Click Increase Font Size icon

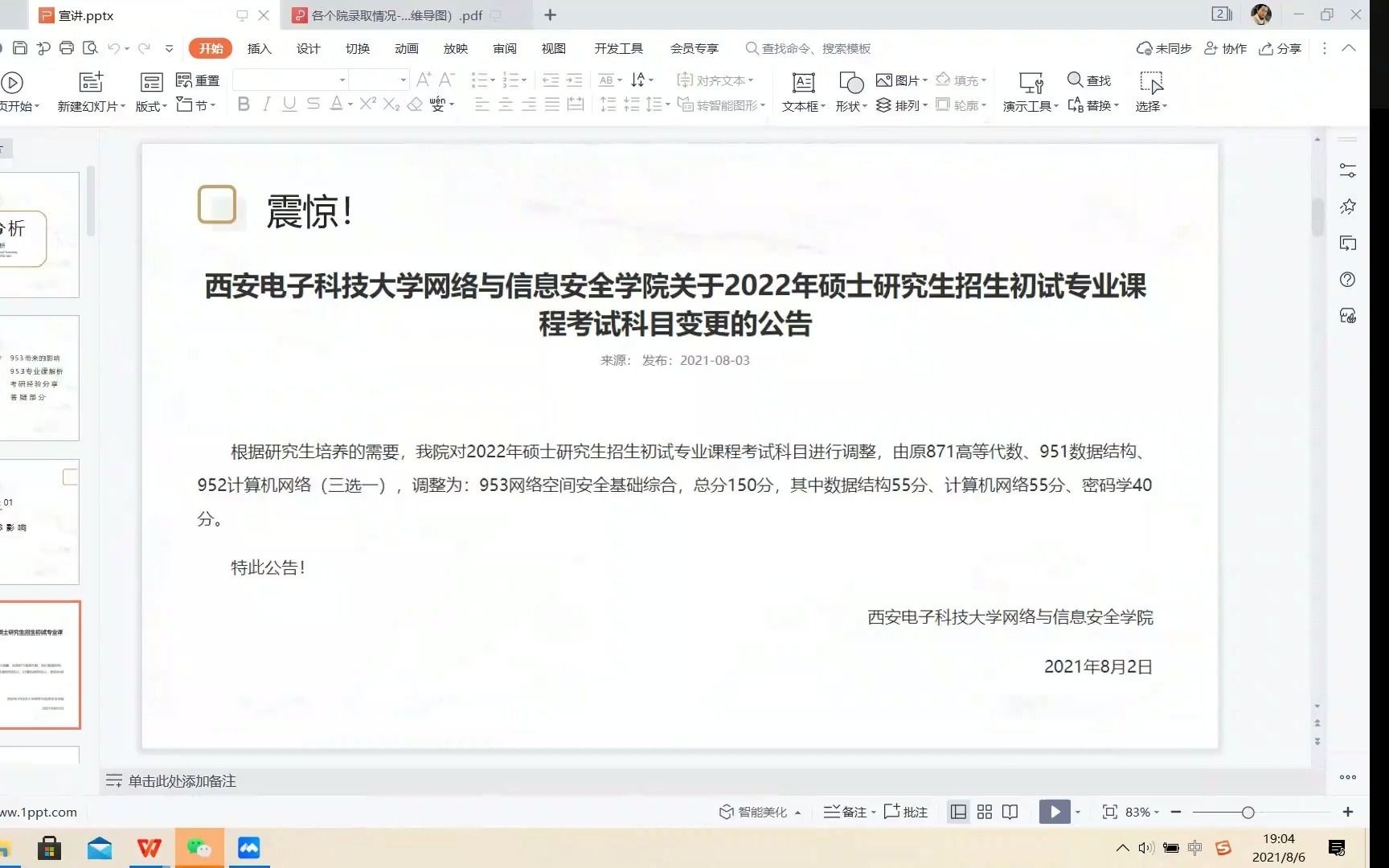[424, 79]
